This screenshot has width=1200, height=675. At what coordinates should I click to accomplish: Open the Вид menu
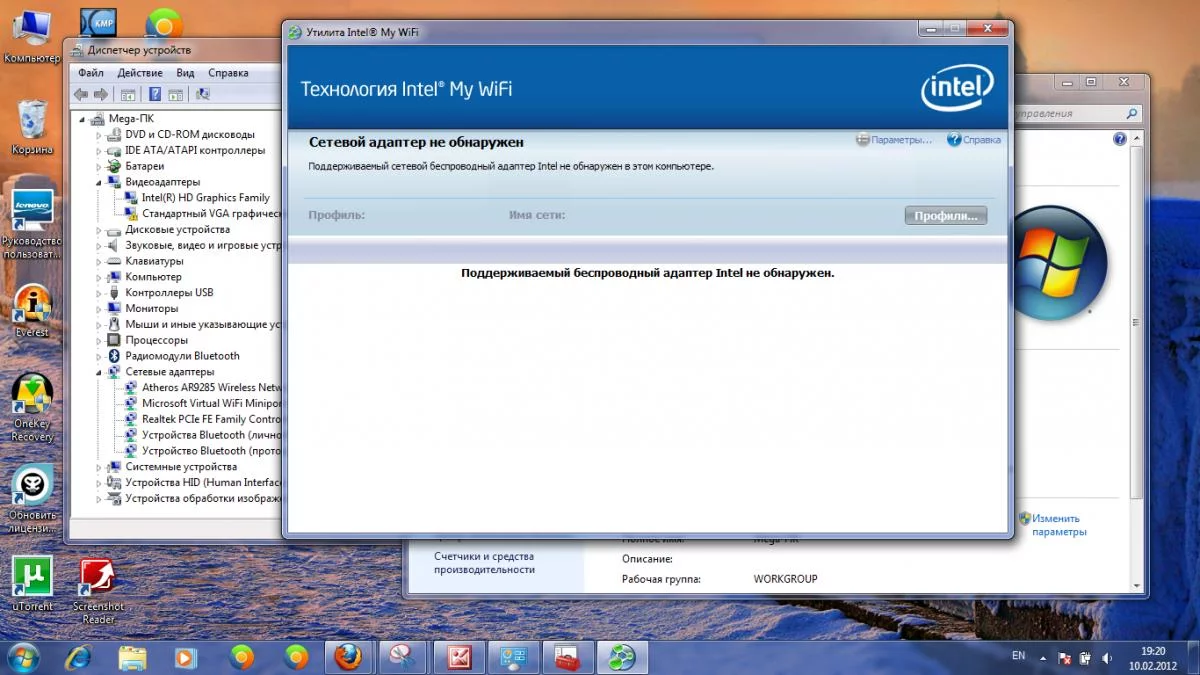pyautogui.click(x=185, y=73)
